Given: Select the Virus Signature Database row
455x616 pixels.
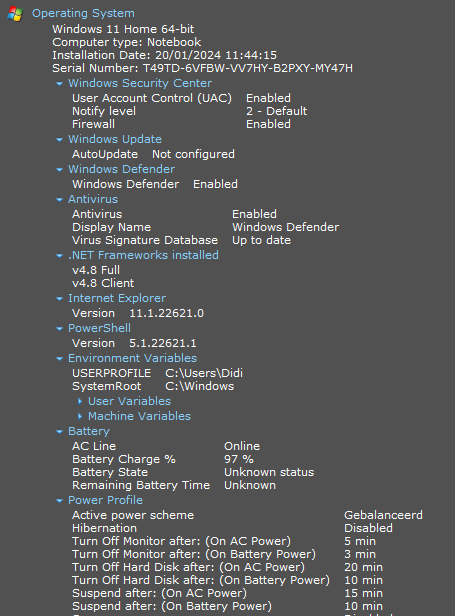Looking at the screenshot, I should click(182, 240).
